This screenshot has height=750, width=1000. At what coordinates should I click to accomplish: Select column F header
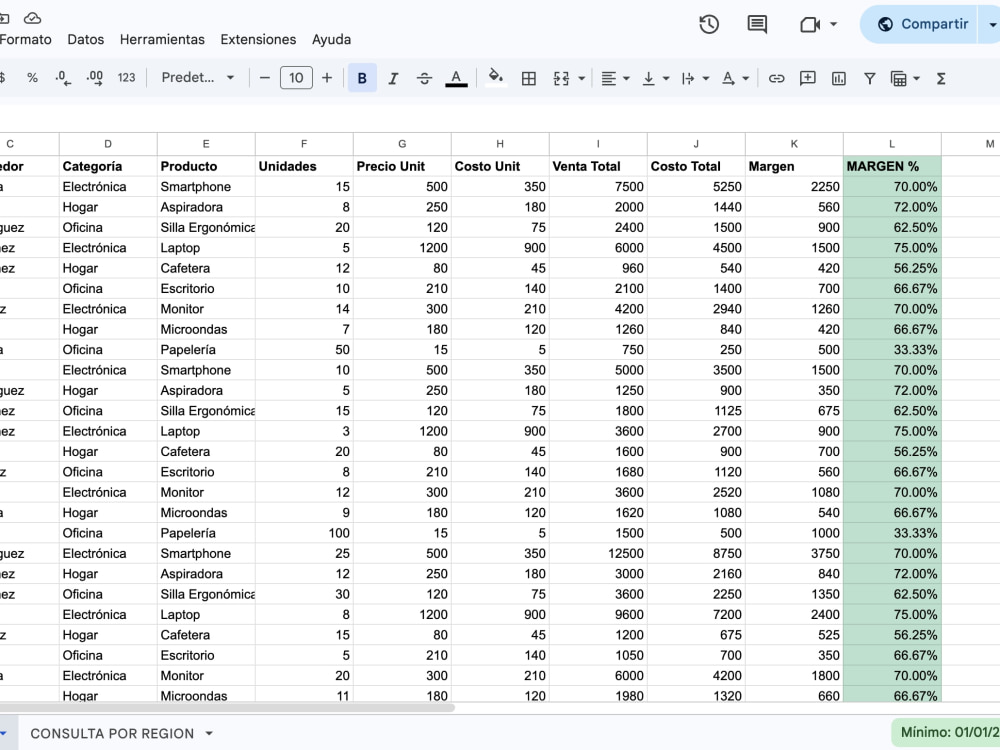point(304,144)
